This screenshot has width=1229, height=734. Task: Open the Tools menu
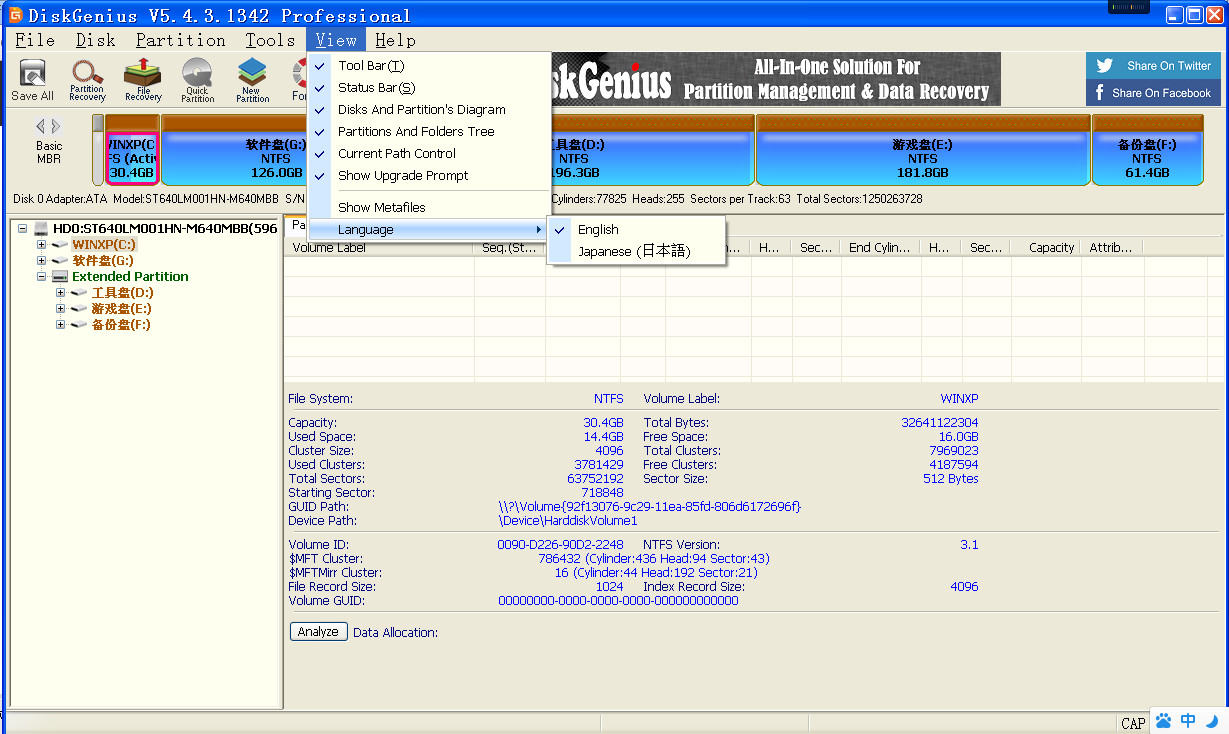click(270, 40)
